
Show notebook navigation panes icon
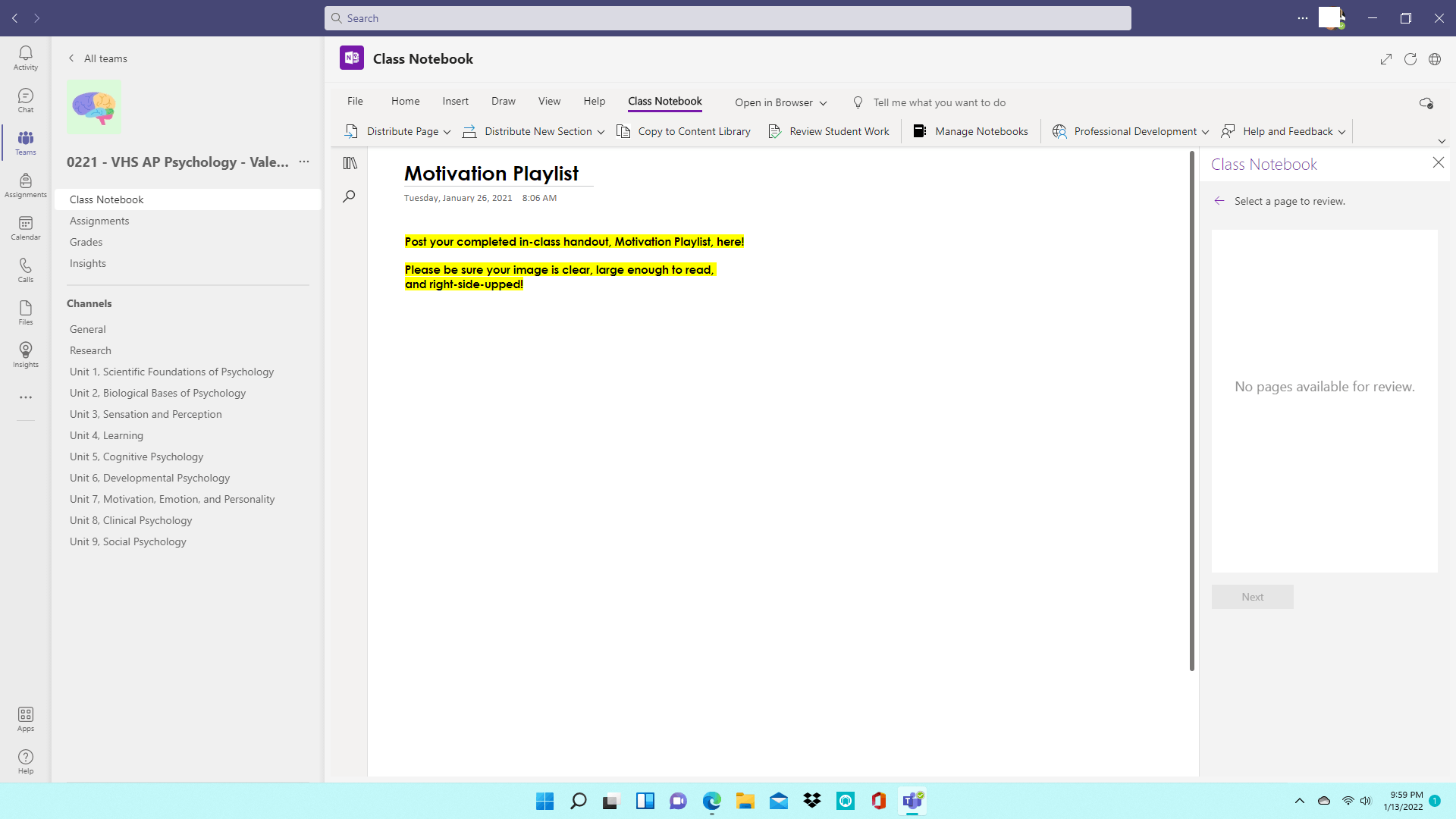(350, 163)
